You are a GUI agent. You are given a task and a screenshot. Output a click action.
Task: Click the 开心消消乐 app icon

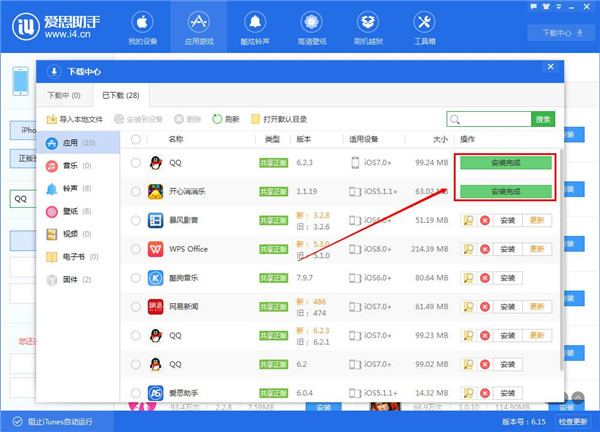click(x=155, y=191)
